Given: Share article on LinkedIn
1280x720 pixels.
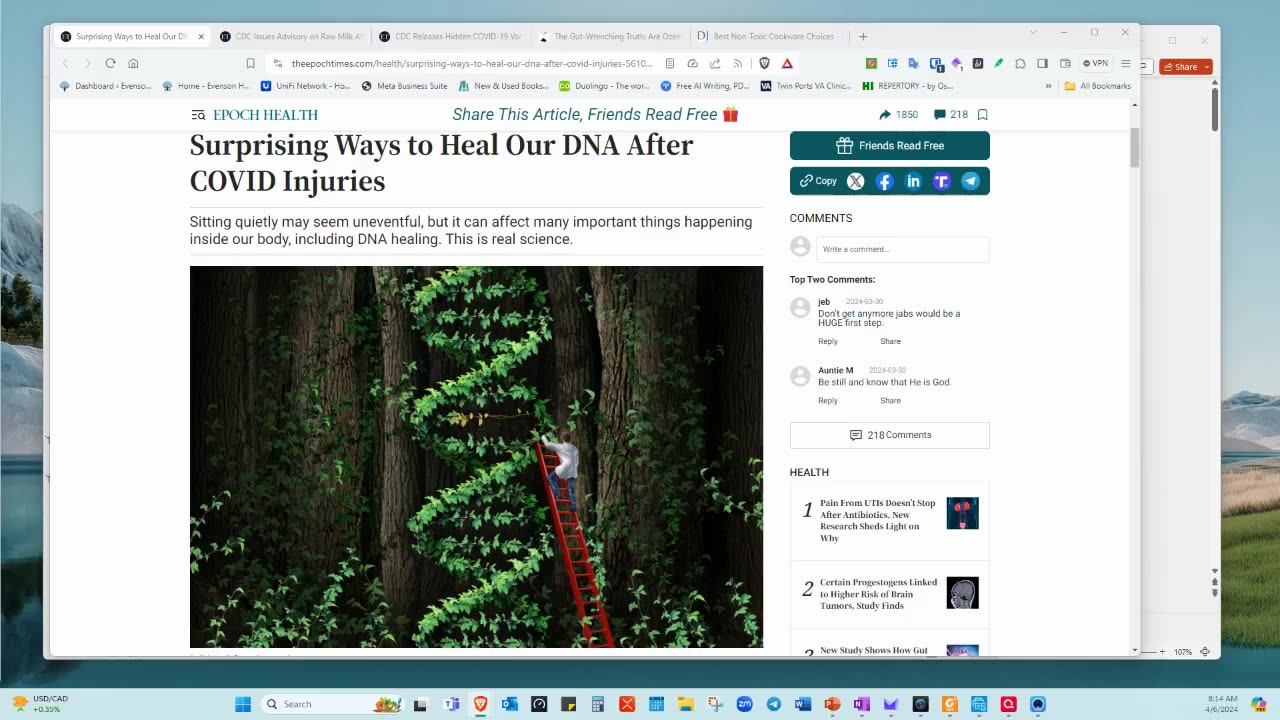Looking at the screenshot, I should coord(913,181).
